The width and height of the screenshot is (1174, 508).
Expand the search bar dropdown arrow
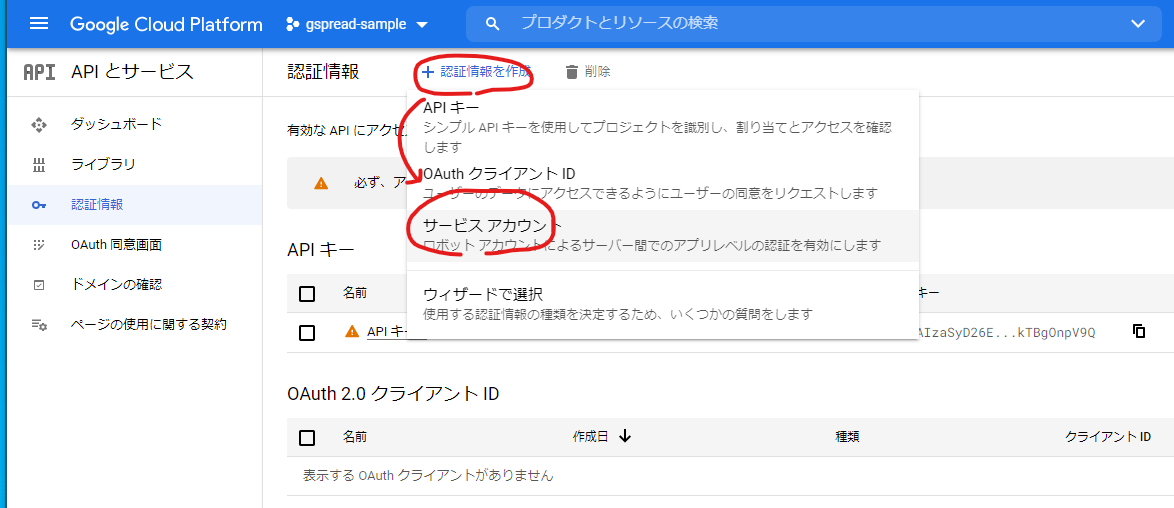(x=1138, y=24)
